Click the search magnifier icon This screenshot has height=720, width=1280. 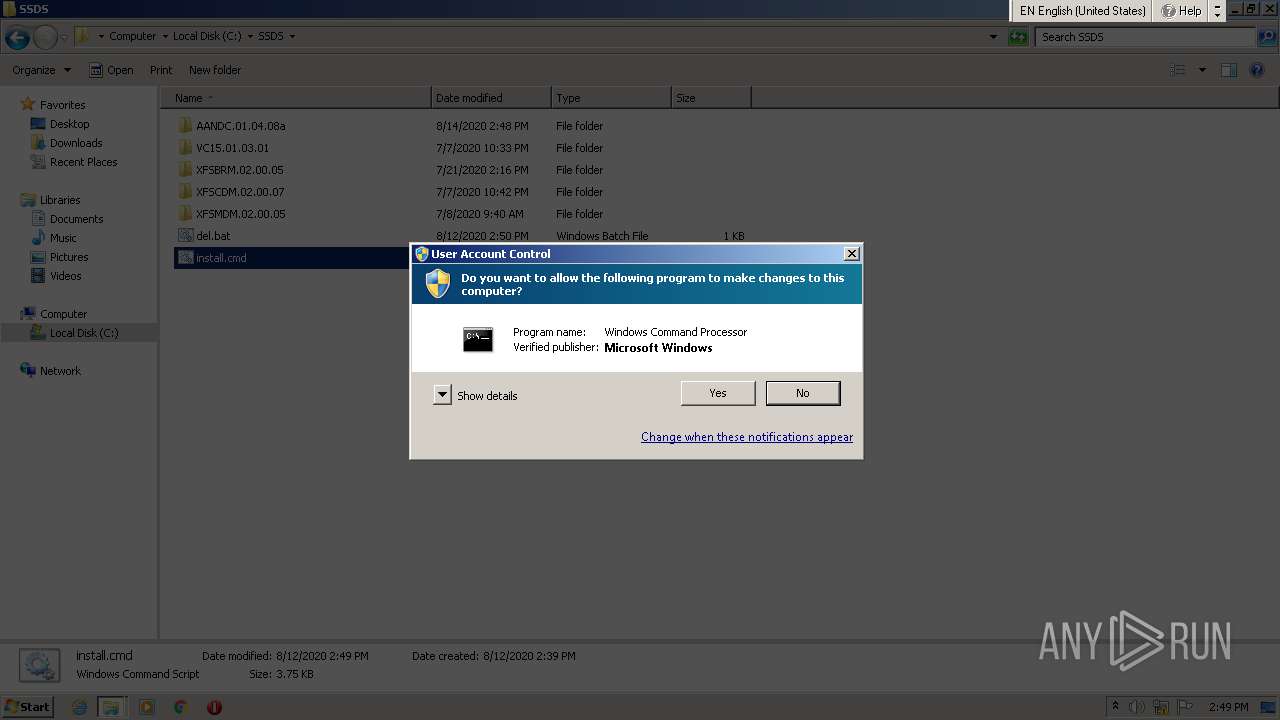coord(1266,37)
